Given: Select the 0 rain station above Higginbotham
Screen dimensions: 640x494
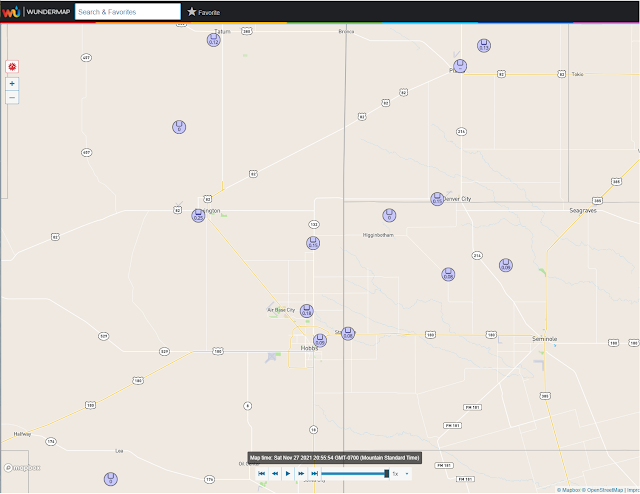Looking at the screenshot, I should [x=389, y=216].
